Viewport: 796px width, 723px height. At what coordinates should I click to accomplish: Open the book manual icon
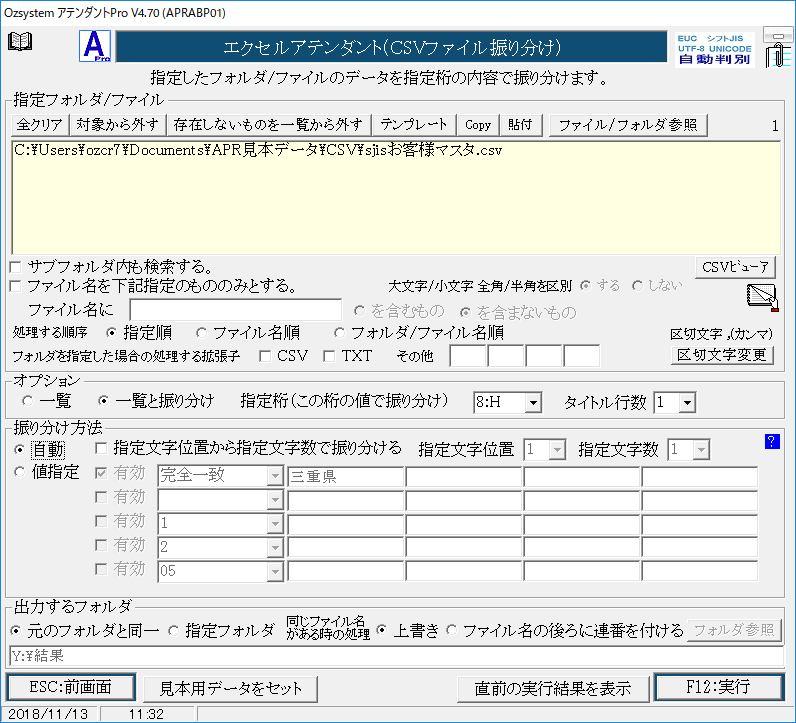(x=20, y=42)
